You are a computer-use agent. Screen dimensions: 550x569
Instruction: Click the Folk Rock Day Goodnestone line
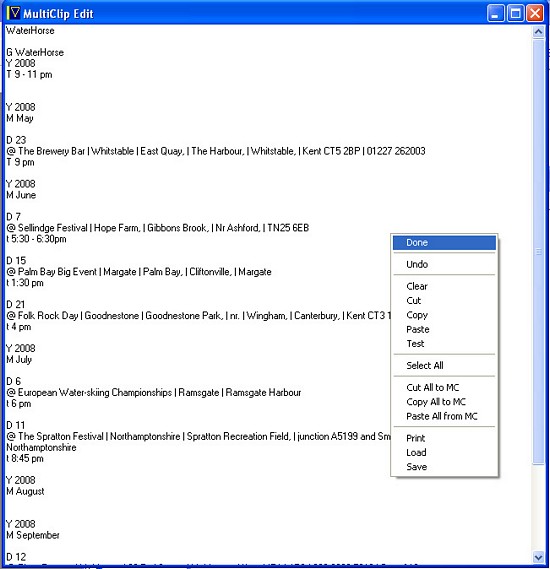point(198,316)
